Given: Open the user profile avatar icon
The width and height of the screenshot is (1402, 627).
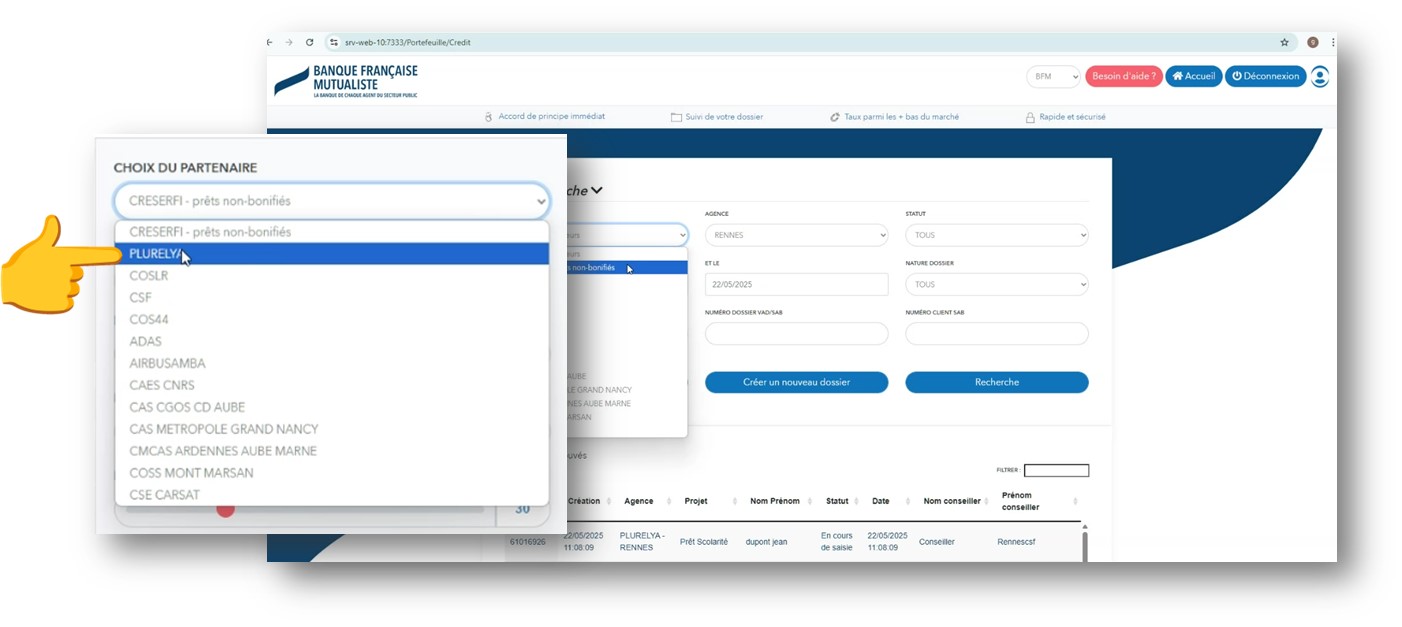Looking at the screenshot, I should pos(1320,77).
